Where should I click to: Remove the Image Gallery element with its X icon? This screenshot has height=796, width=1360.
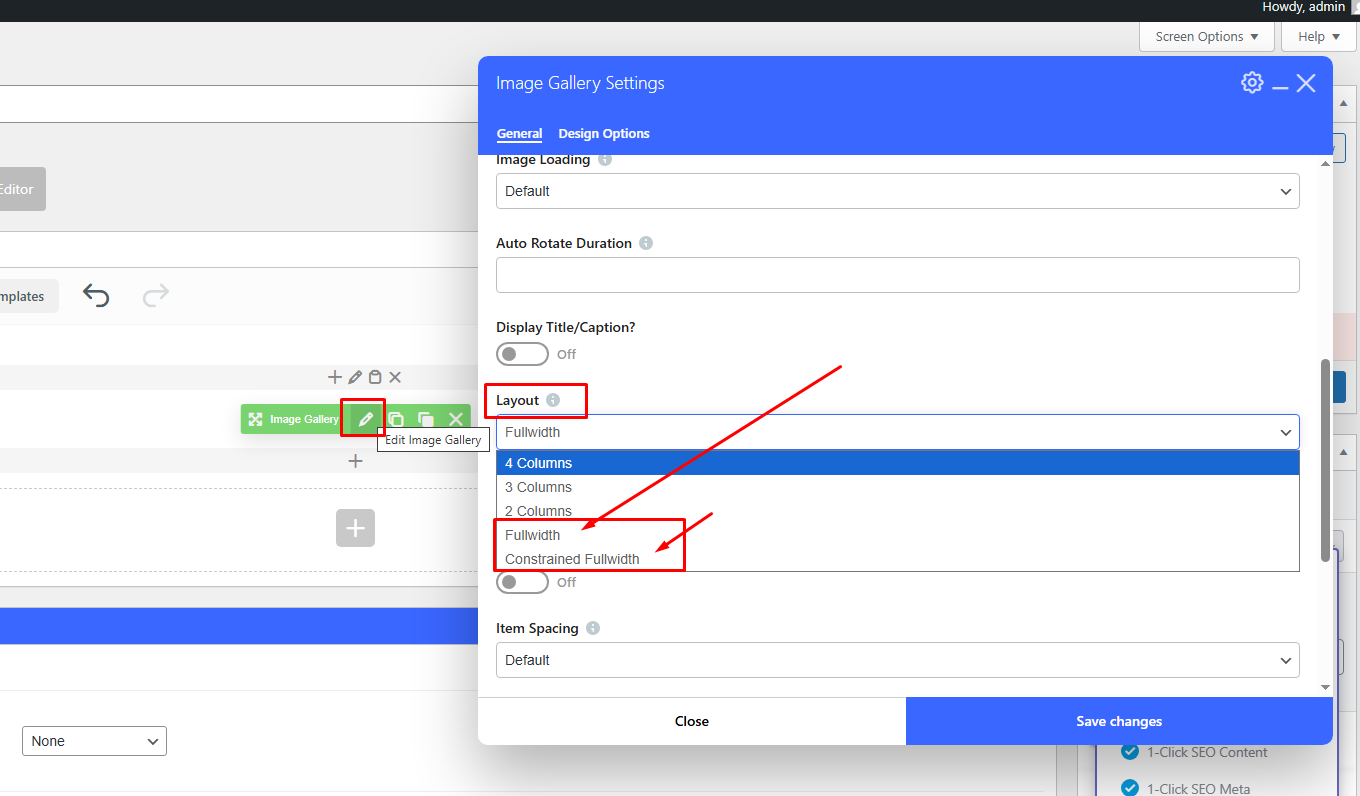(x=456, y=419)
